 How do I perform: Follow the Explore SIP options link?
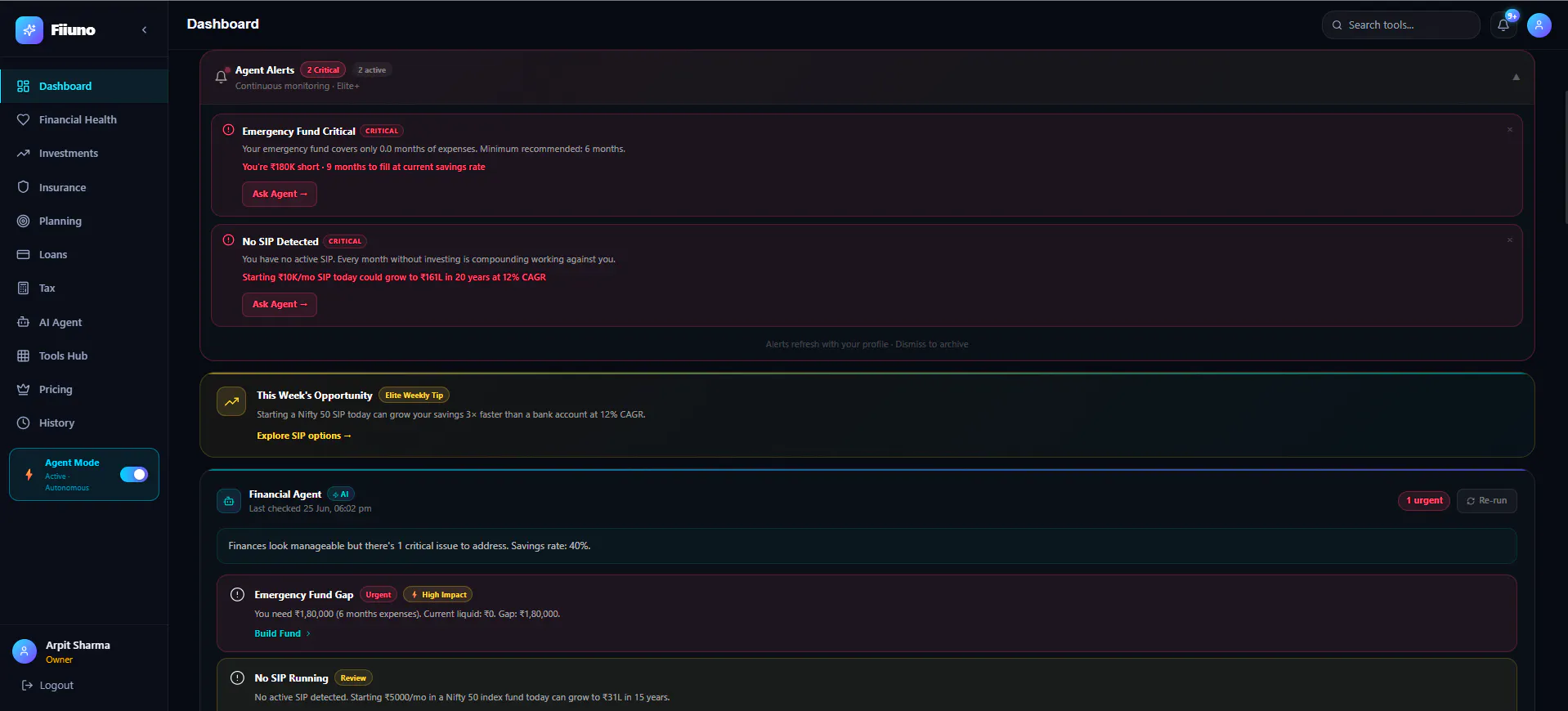click(304, 436)
